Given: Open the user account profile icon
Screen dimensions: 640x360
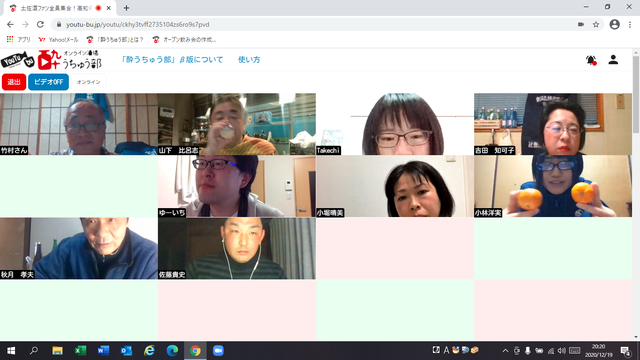Looking at the screenshot, I should (x=613, y=60).
